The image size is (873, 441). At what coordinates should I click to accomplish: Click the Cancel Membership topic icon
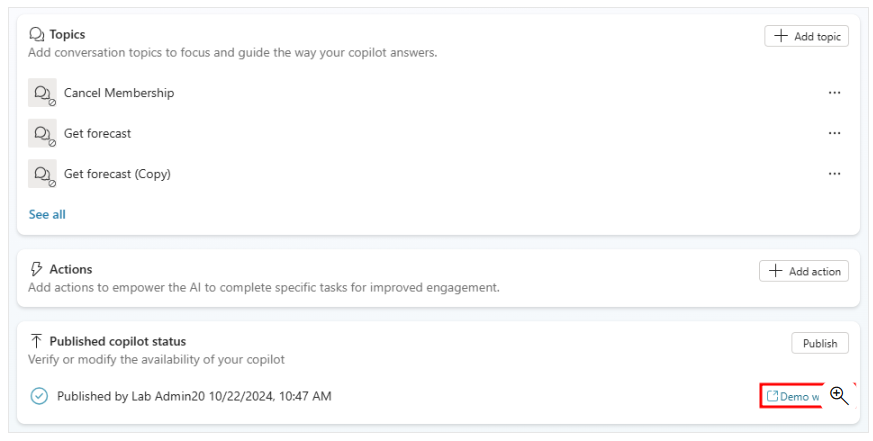[42, 93]
